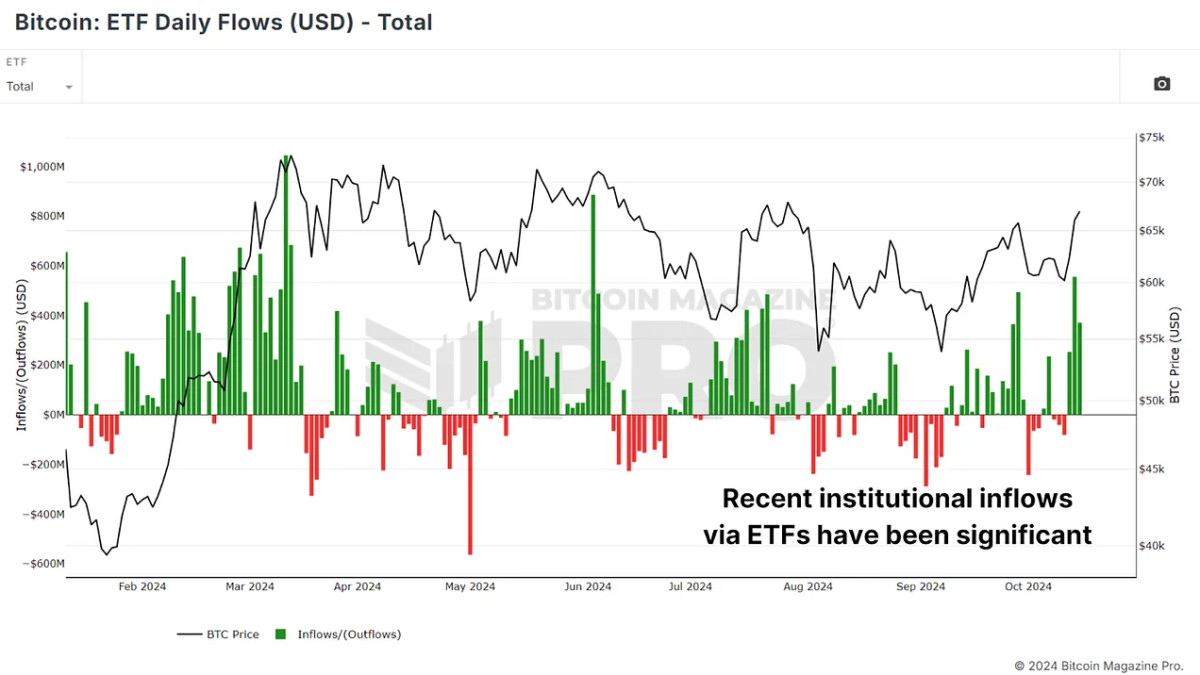Select the Jul 2024 axis label
The width and height of the screenshot is (1200, 675).
click(689, 587)
